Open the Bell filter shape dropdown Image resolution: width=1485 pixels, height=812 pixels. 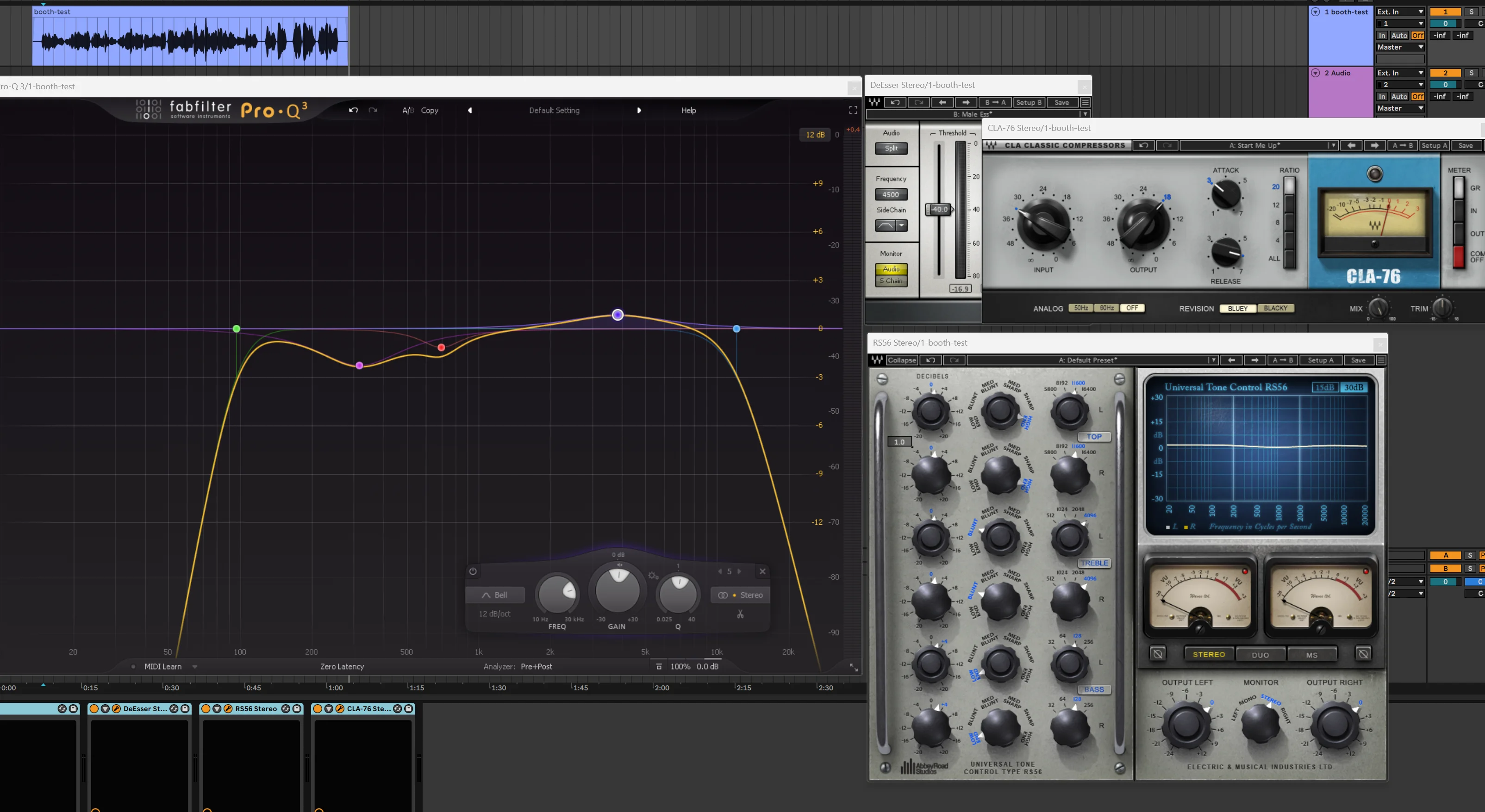click(x=495, y=595)
